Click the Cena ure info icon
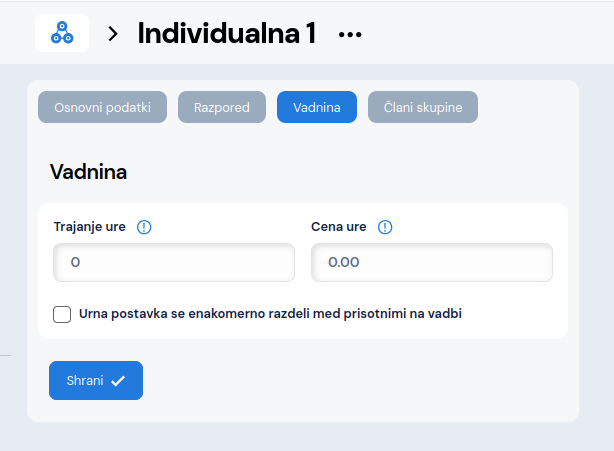The height and width of the screenshot is (451, 614). tap(385, 227)
